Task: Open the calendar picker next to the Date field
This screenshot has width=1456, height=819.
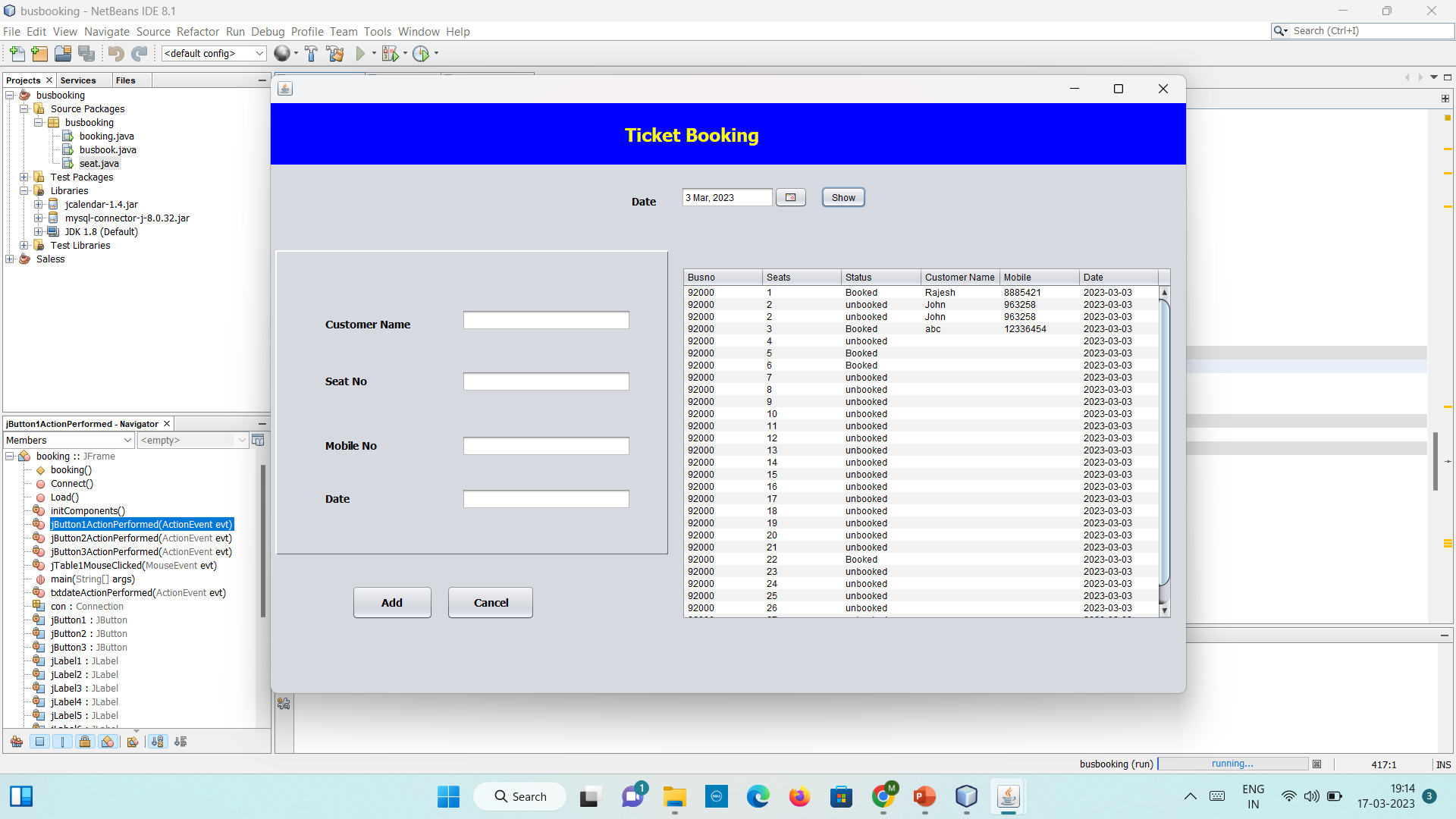Action: (x=791, y=197)
